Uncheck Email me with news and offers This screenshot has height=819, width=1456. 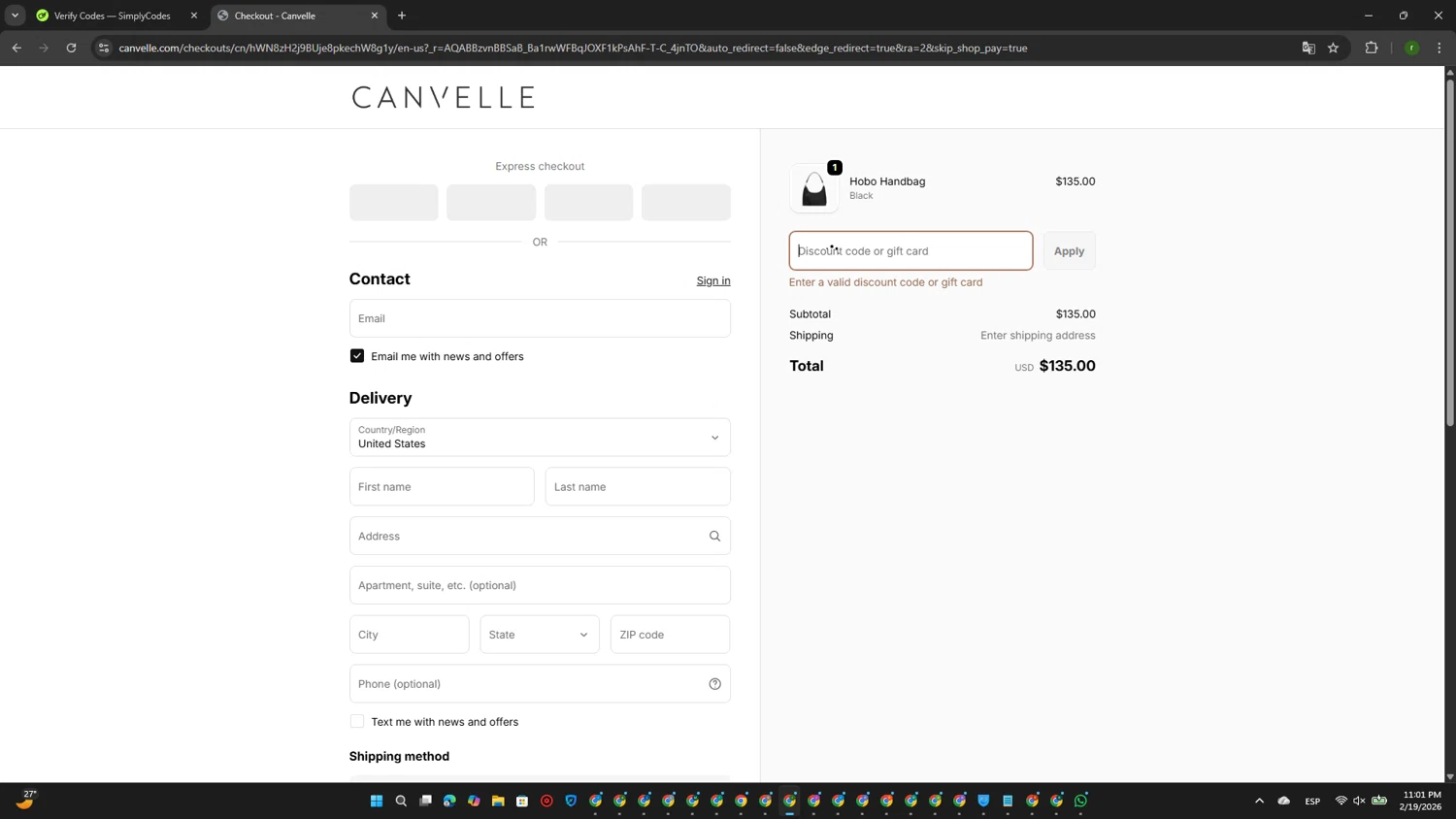(357, 356)
